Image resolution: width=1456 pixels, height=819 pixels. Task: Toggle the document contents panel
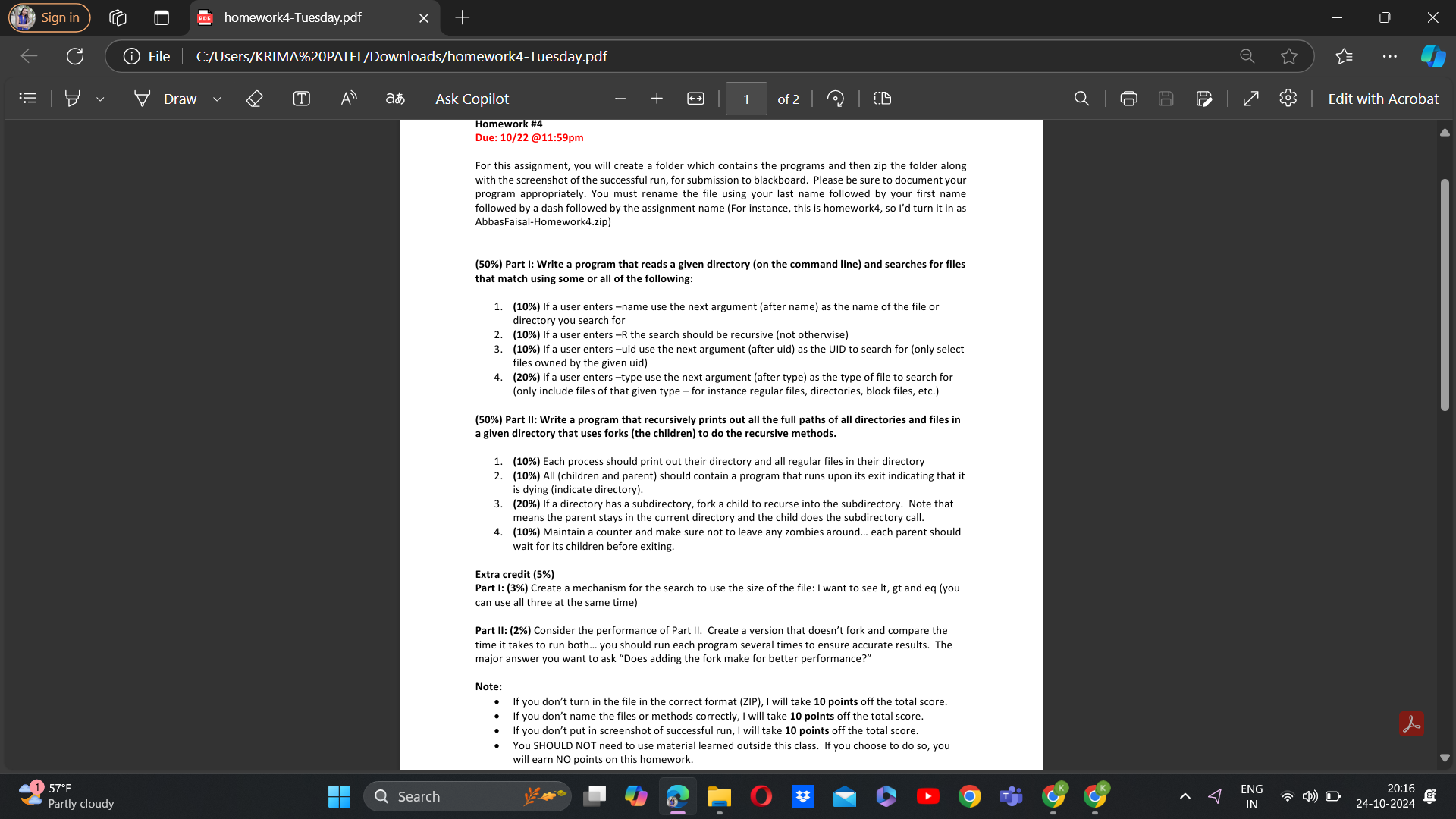click(x=27, y=99)
